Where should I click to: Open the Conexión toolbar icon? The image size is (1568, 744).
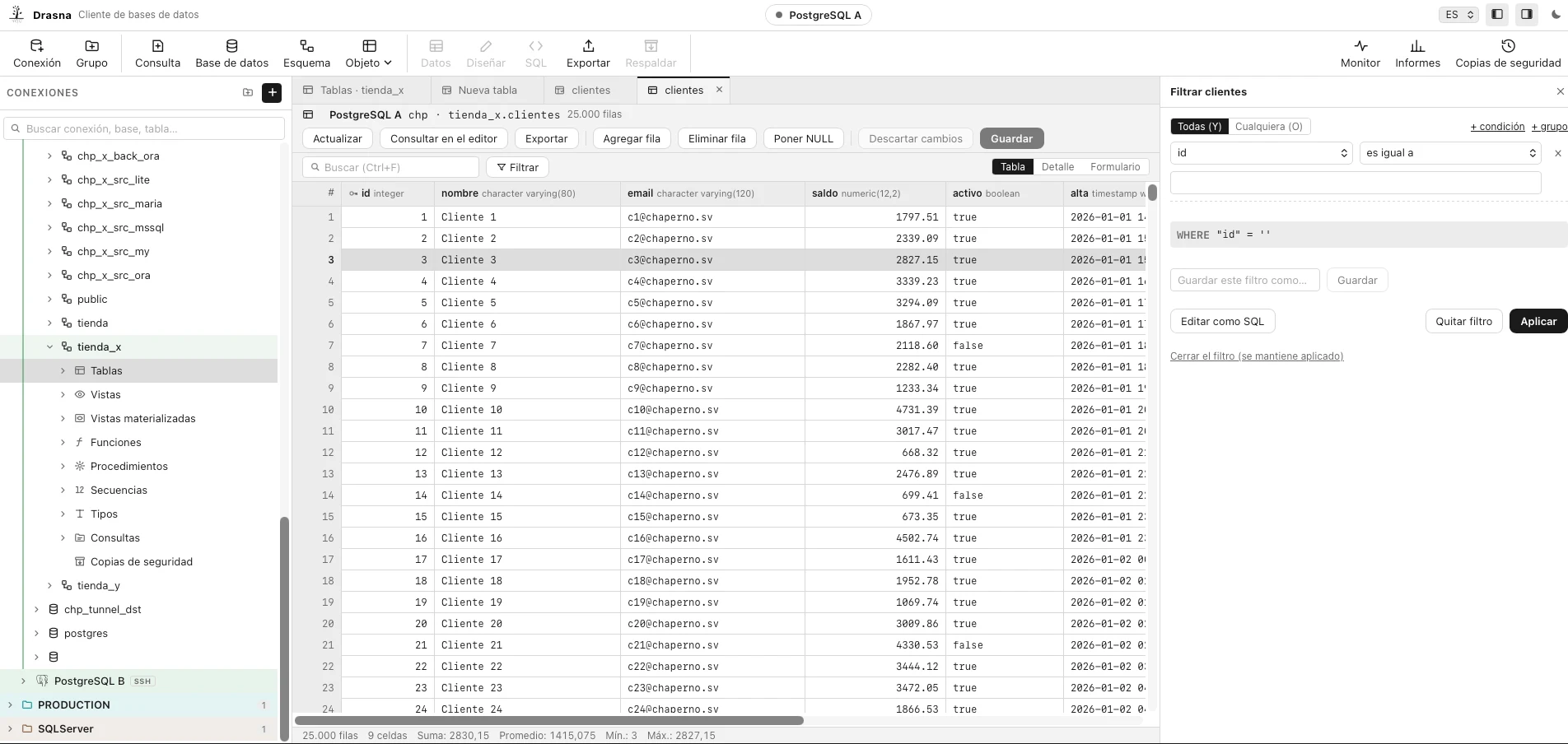(37, 53)
